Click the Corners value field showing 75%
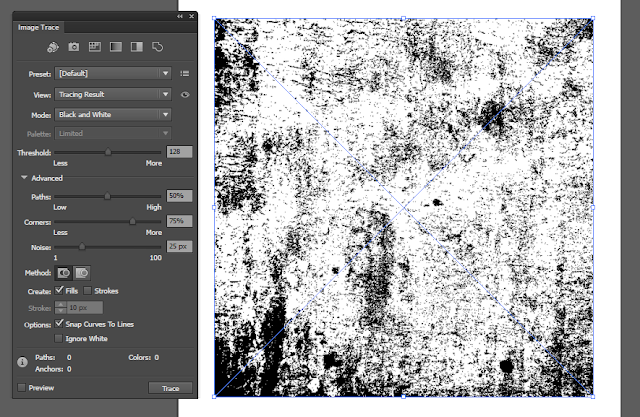This screenshot has height=417, width=640. tap(180, 221)
